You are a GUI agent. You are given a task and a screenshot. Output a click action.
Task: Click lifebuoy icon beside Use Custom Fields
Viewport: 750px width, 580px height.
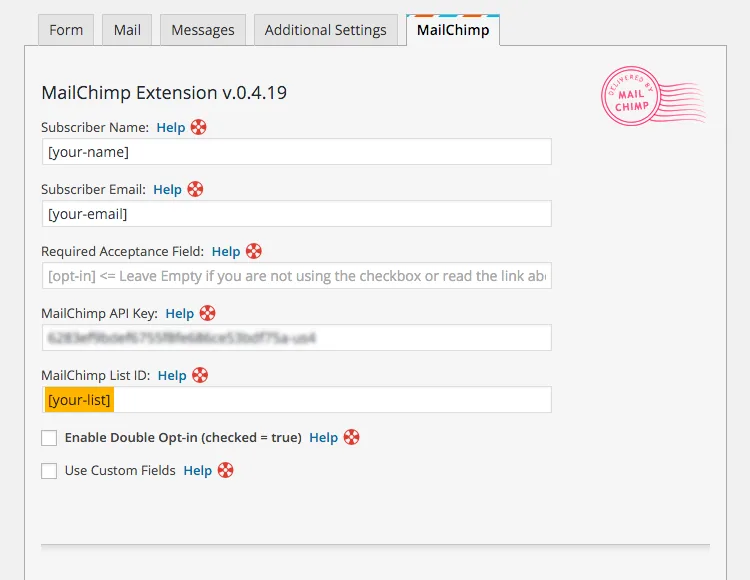point(225,470)
